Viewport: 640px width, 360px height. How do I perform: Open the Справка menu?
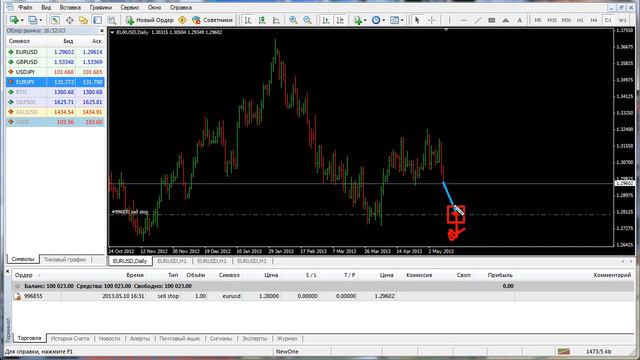pyautogui.click(x=180, y=7)
